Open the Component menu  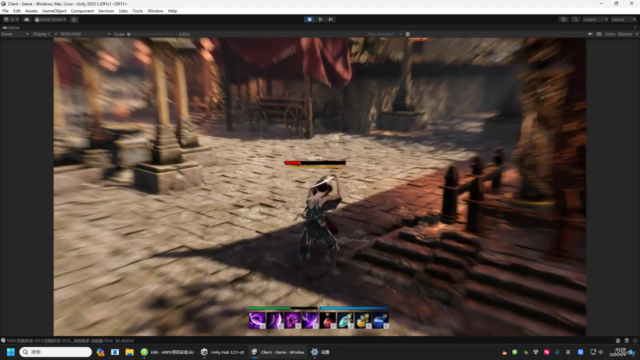(82, 11)
